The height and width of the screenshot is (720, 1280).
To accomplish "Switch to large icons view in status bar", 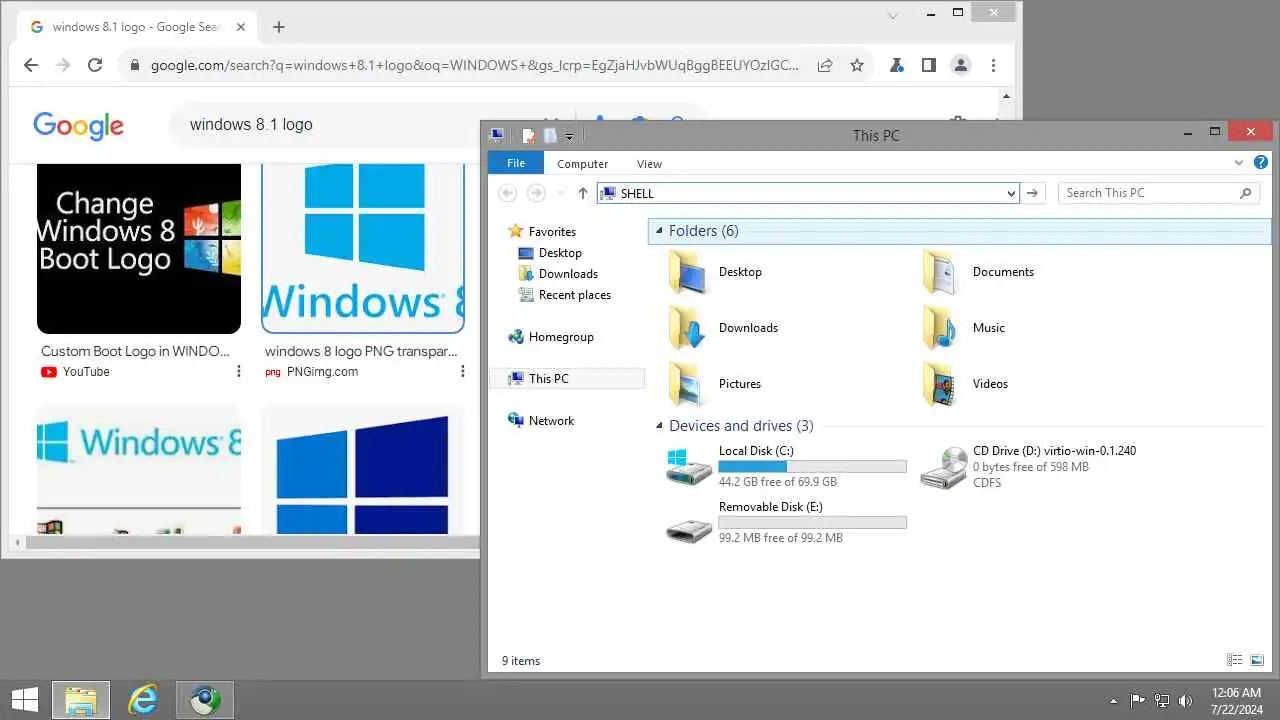I will coord(1257,660).
